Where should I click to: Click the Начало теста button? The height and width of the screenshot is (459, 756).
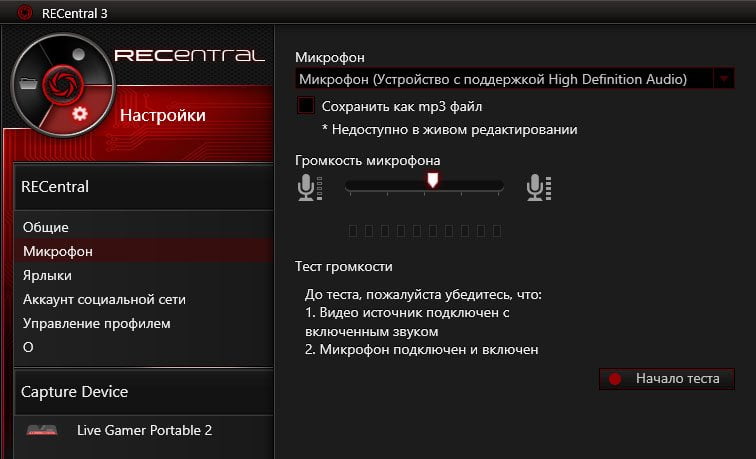pyautogui.click(x=667, y=379)
